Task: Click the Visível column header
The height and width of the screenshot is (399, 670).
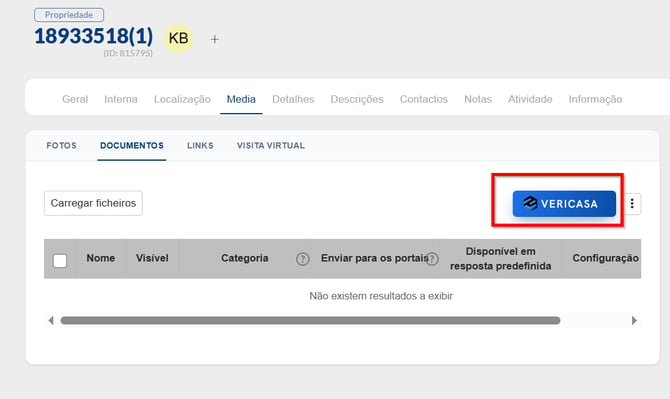Action: click(152, 258)
